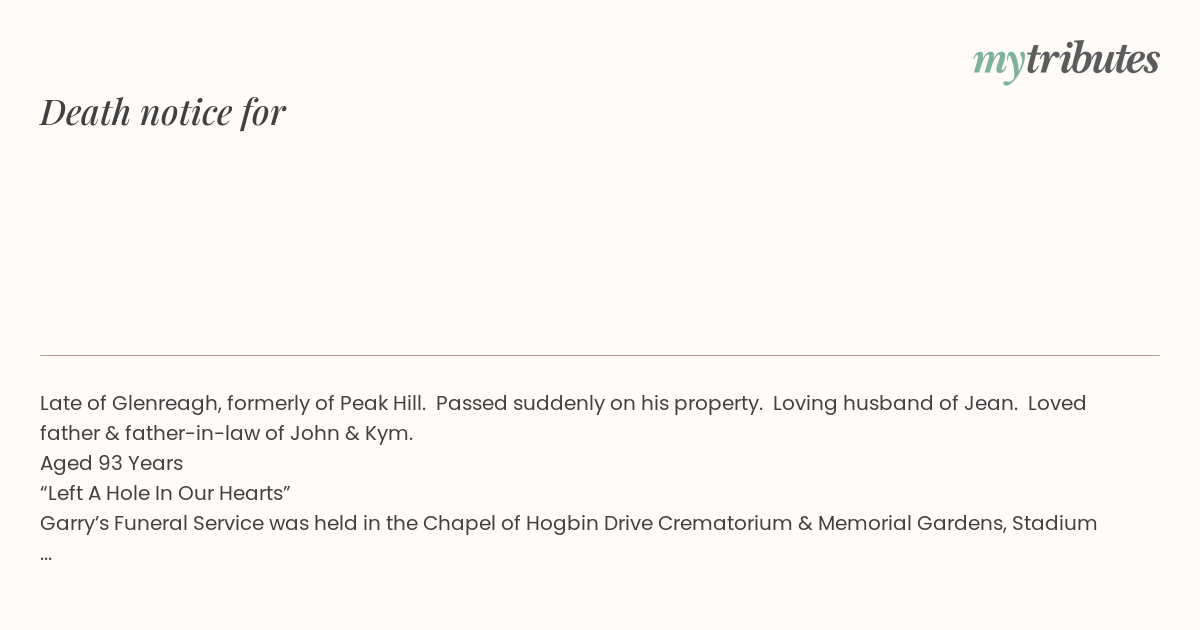Screen dimensions: 1200x630
Task: Click the dark "tributes" part of the logo
Action: pos(1092,60)
